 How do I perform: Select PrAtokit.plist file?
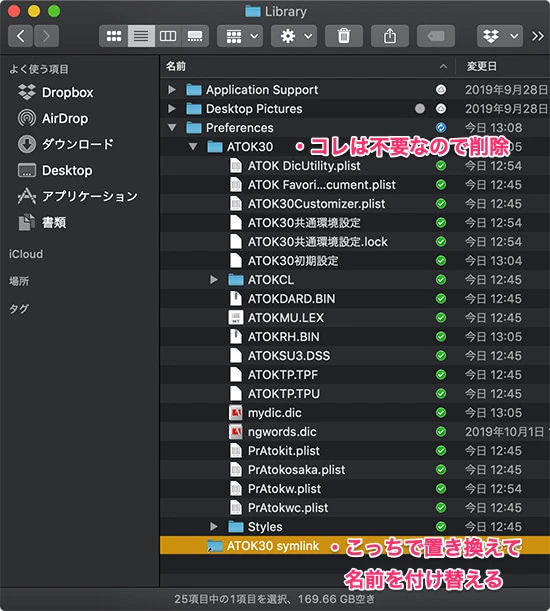pos(284,450)
